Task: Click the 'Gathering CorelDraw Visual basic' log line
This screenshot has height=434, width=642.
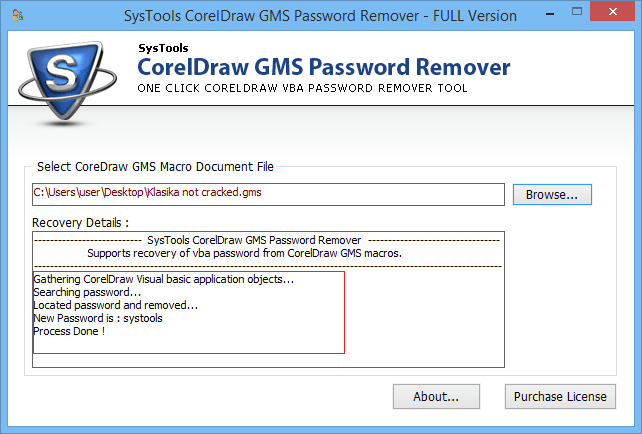Action: pyautogui.click(x=164, y=279)
